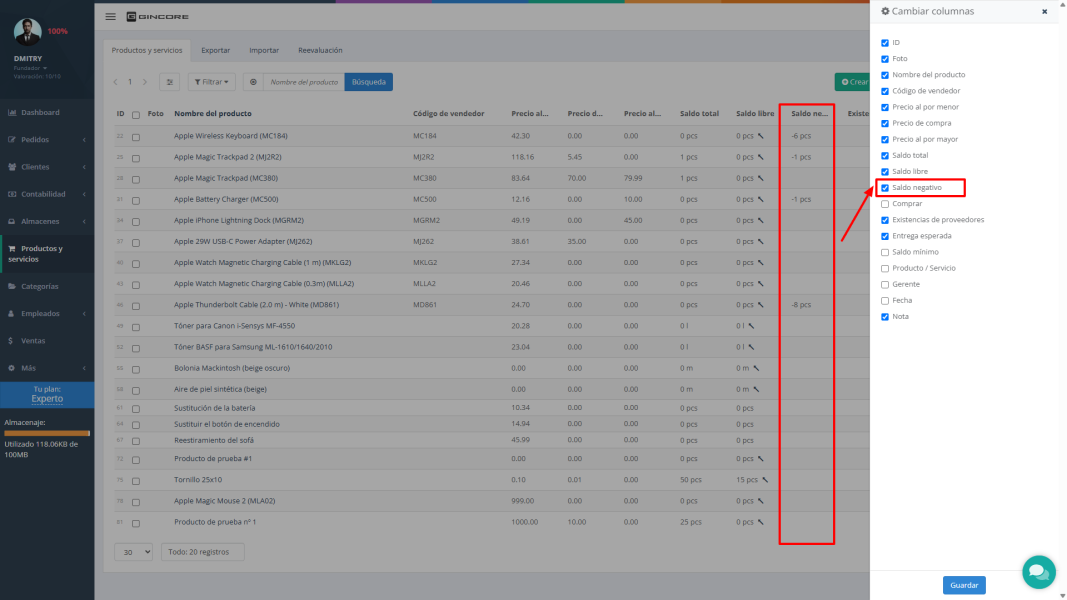
Task: Edit free balance for Apple Magic Mouse 2
Action: pyautogui.click(x=761, y=501)
